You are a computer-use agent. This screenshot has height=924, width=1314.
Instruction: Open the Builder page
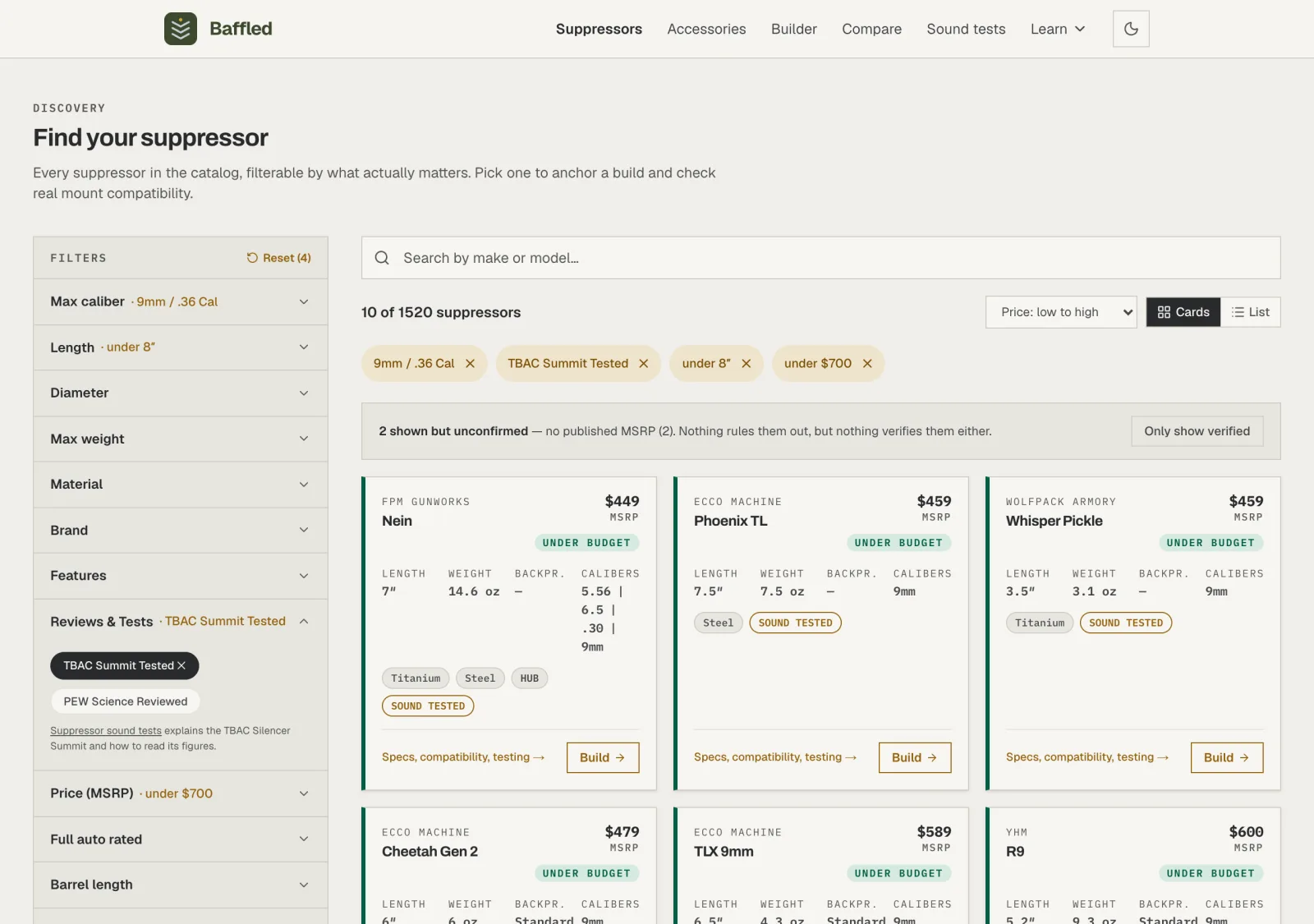click(794, 29)
